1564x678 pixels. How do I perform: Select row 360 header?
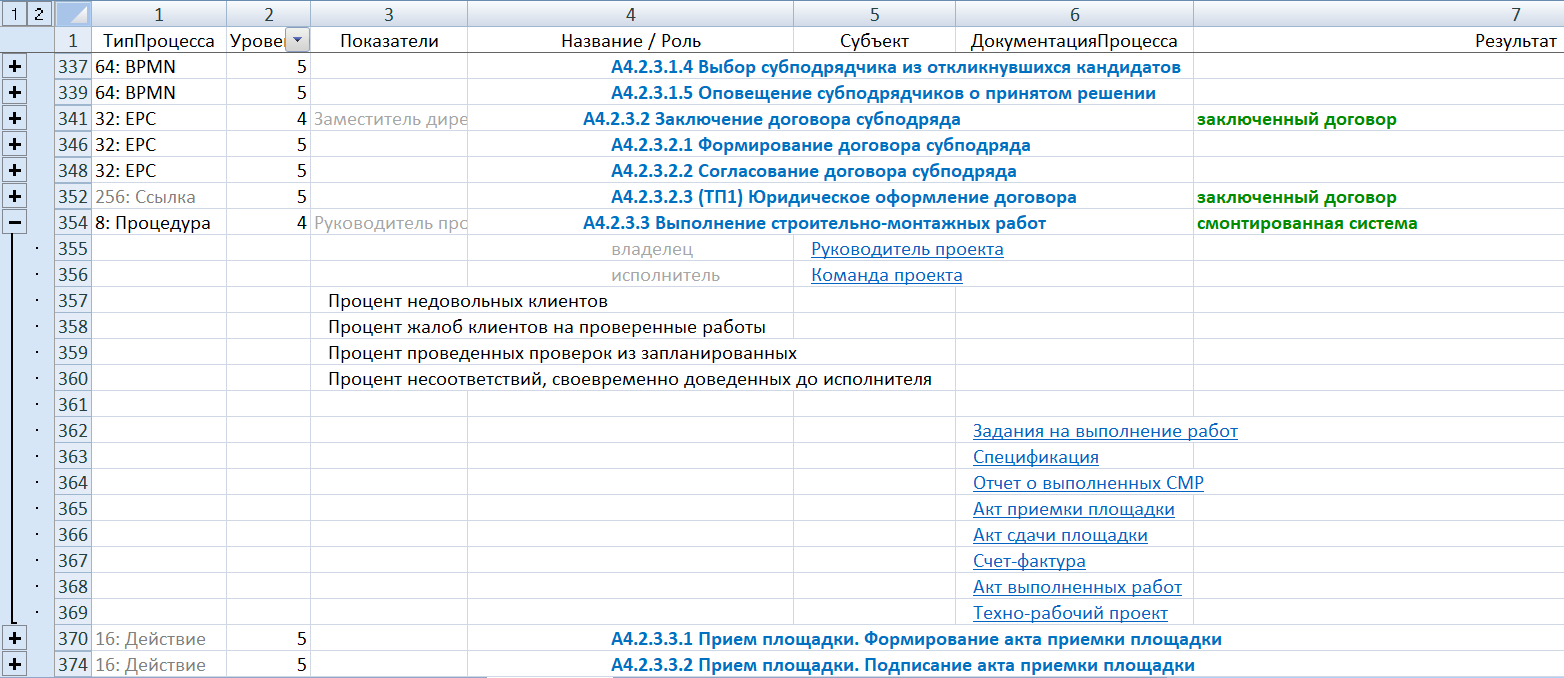(x=72, y=379)
